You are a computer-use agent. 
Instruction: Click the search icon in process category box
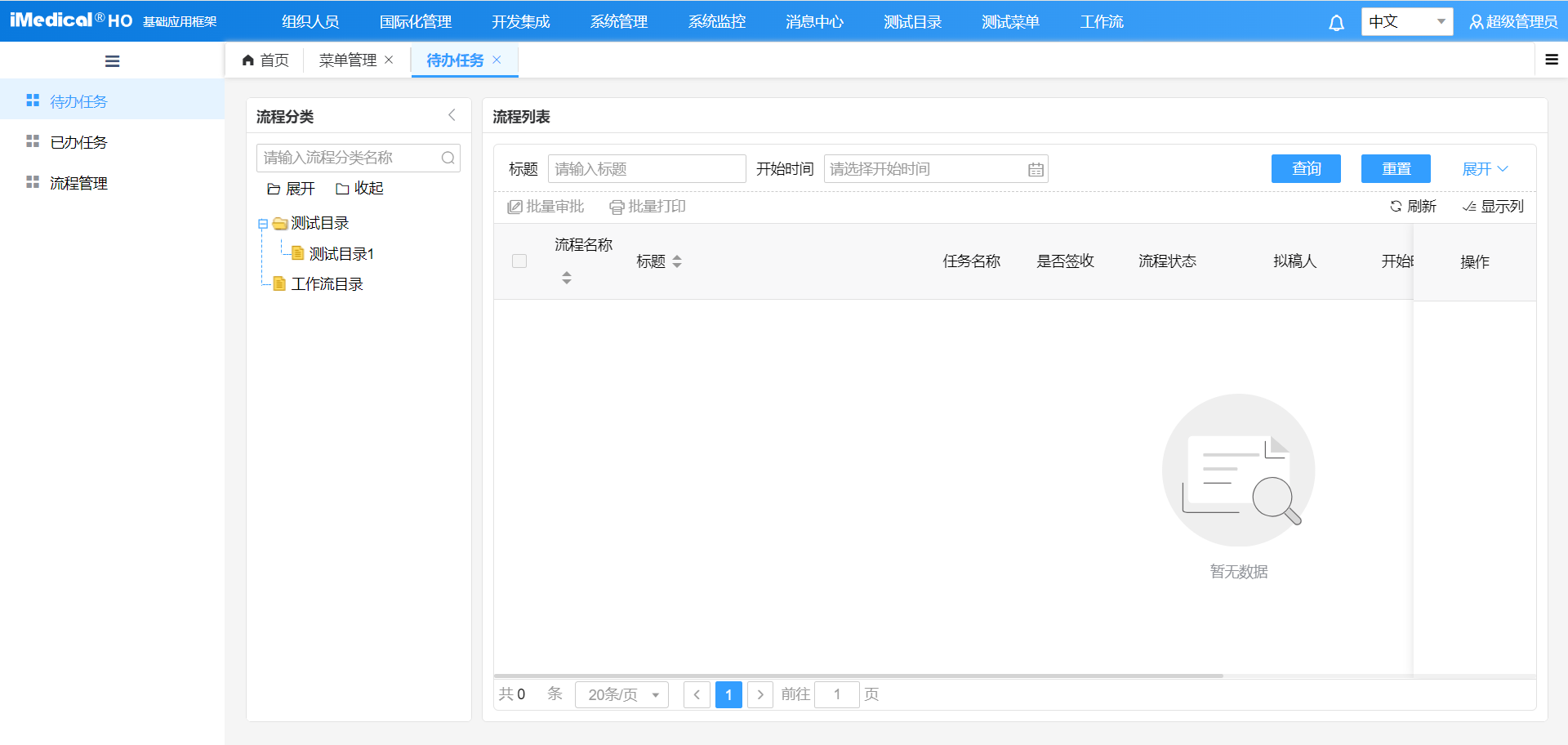[448, 158]
